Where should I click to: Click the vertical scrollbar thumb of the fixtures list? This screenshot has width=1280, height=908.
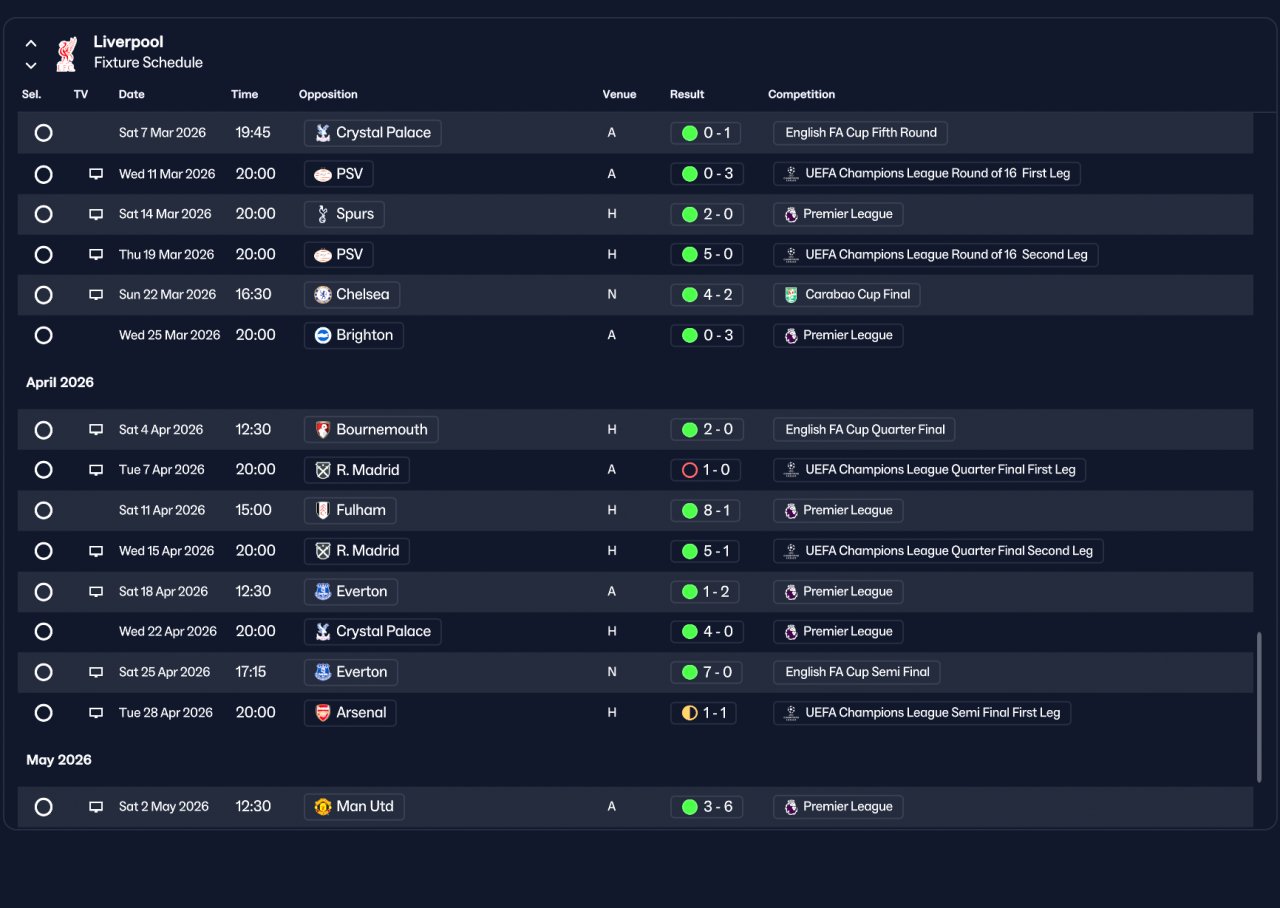pyautogui.click(x=1258, y=707)
